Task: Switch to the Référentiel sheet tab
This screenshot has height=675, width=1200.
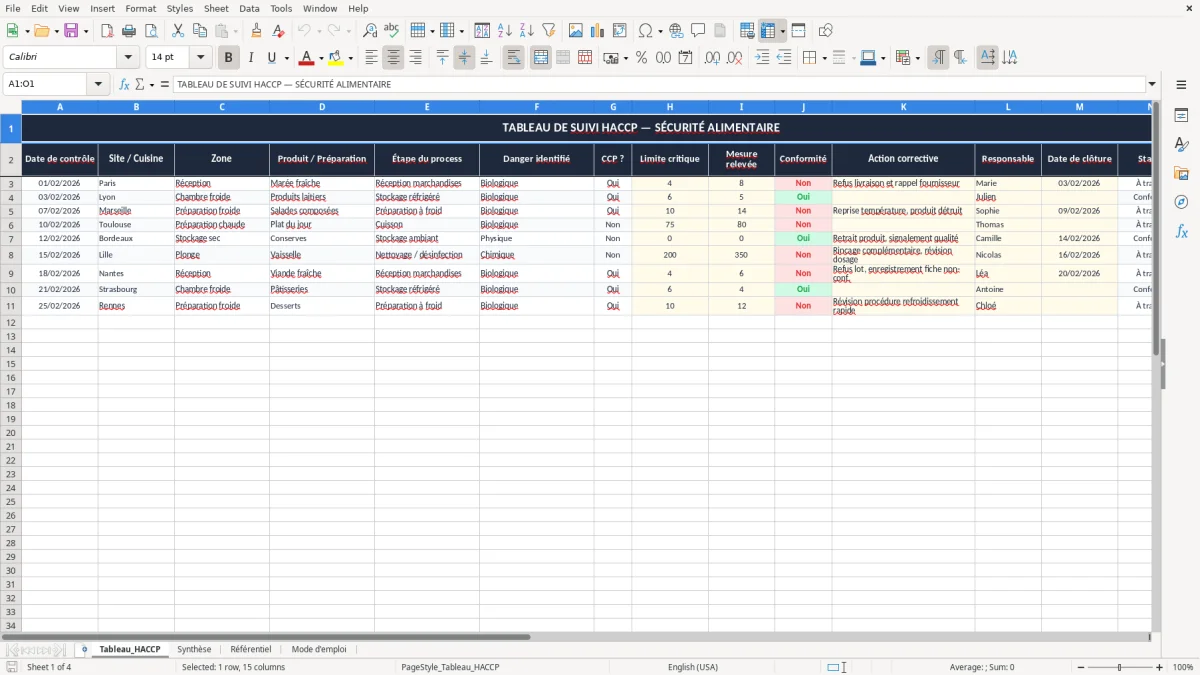Action: click(x=251, y=649)
